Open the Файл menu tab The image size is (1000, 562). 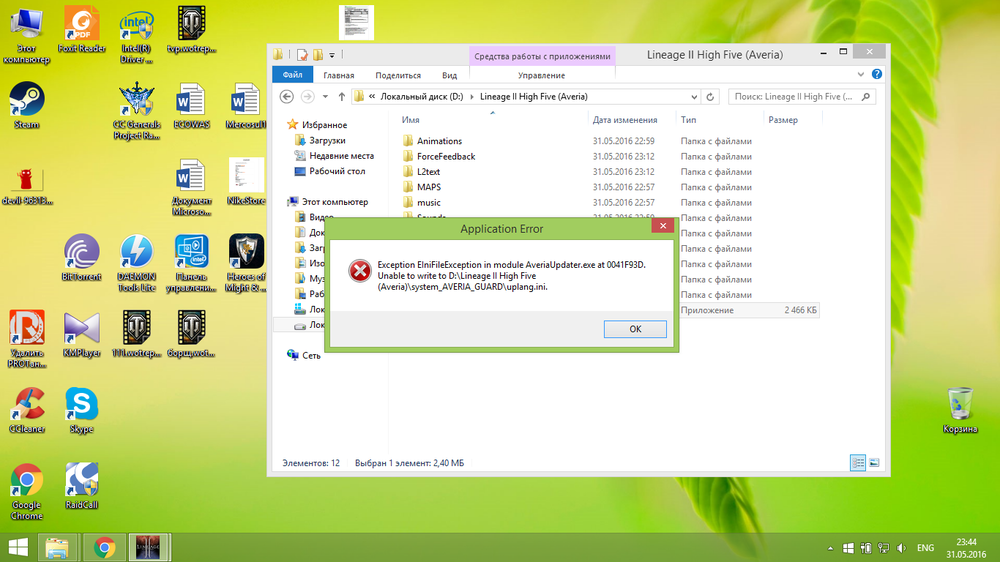(293, 75)
